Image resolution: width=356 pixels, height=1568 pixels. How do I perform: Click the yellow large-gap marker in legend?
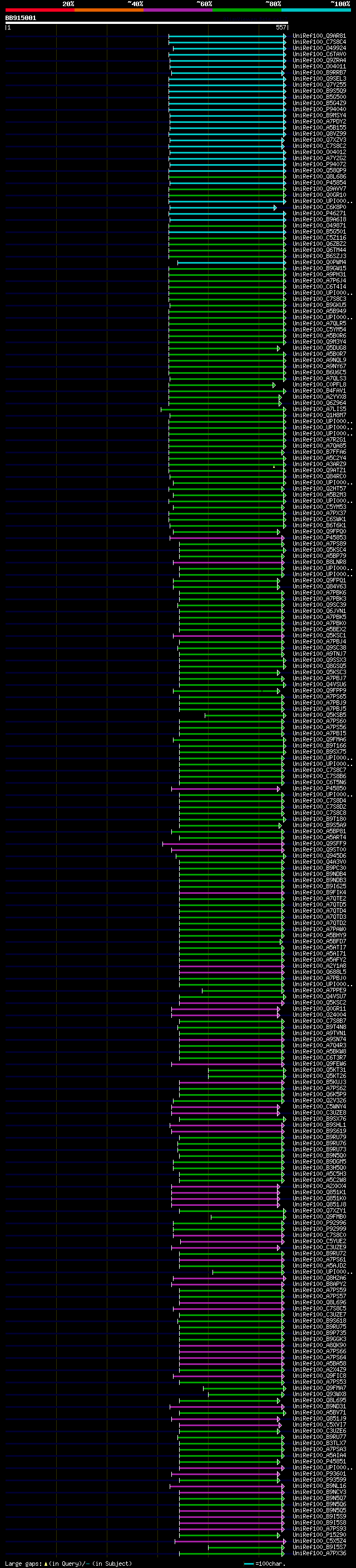pyautogui.click(x=46, y=1564)
